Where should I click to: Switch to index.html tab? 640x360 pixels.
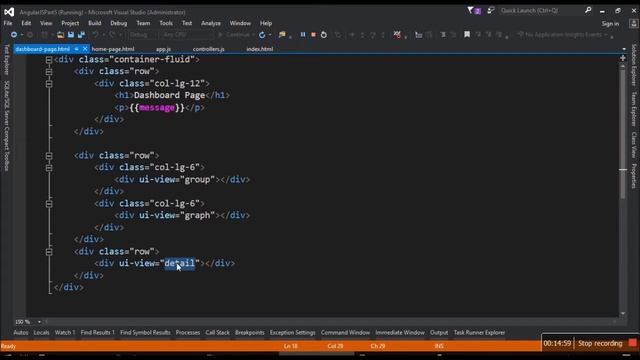click(260, 49)
